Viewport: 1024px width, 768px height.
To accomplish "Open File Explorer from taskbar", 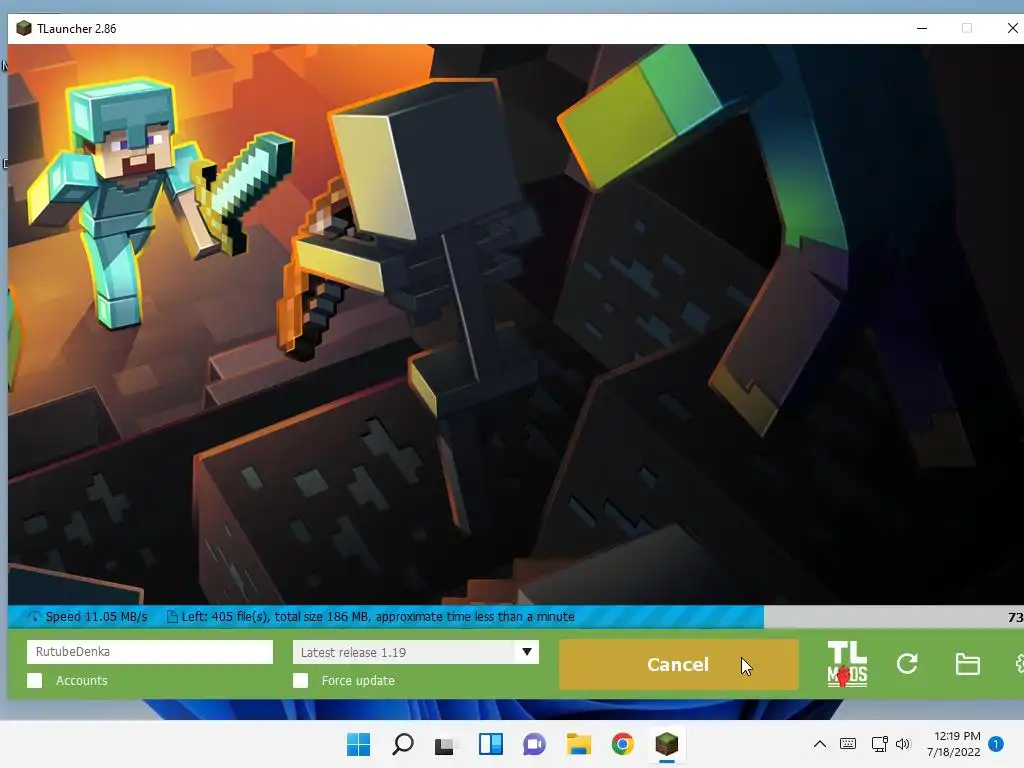I will pyautogui.click(x=578, y=744).
